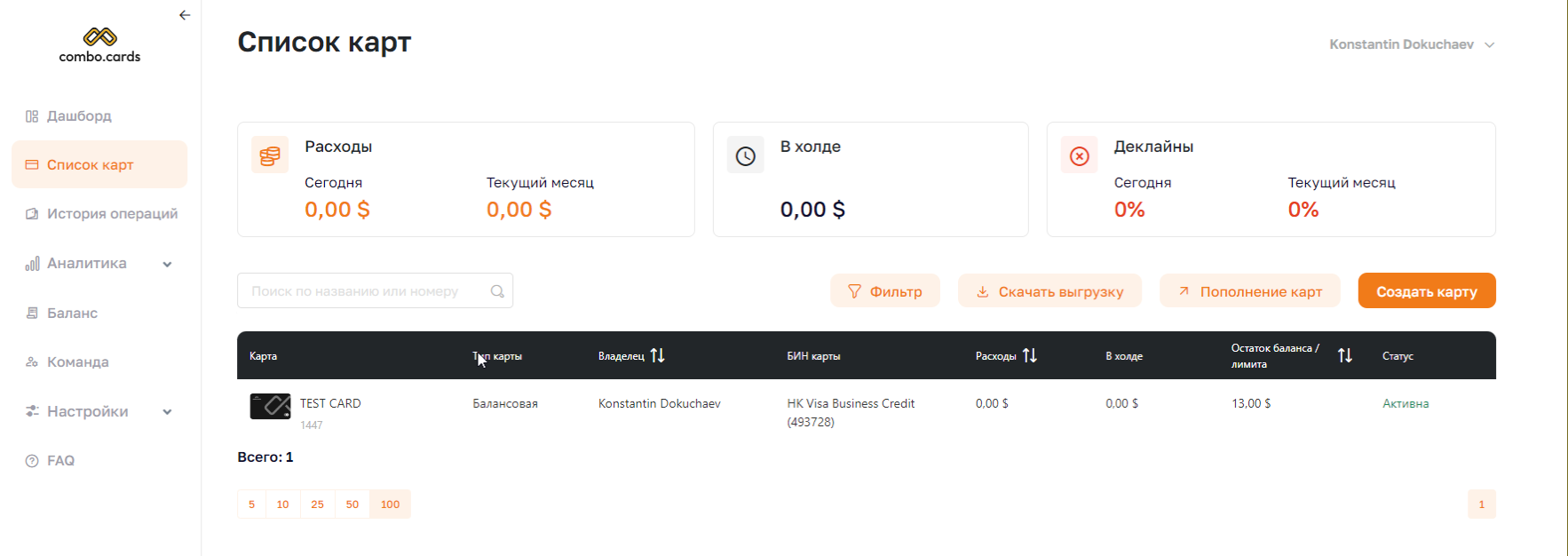
Task: Click the В холде clock icon
Action: [x=746, y=155]
